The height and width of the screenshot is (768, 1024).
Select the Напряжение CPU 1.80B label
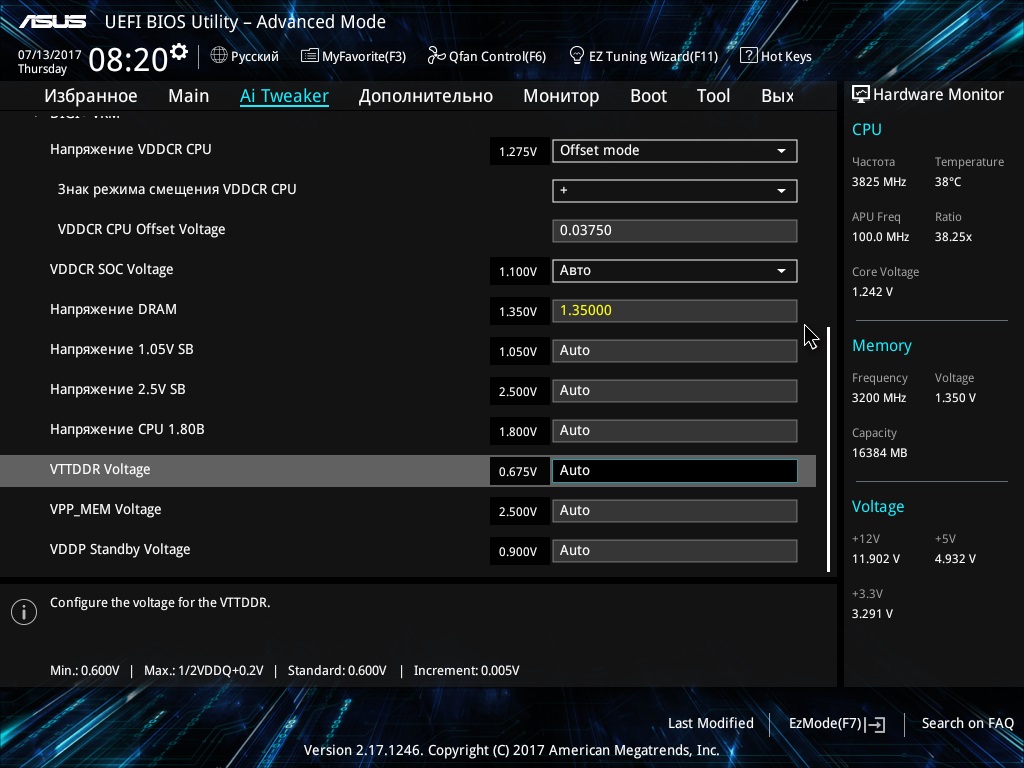coord(127,429)
